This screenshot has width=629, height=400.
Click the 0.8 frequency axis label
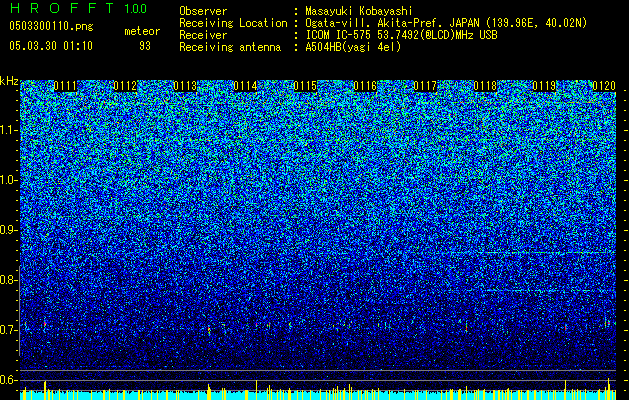pyautogui.click(x=9, y=280)
